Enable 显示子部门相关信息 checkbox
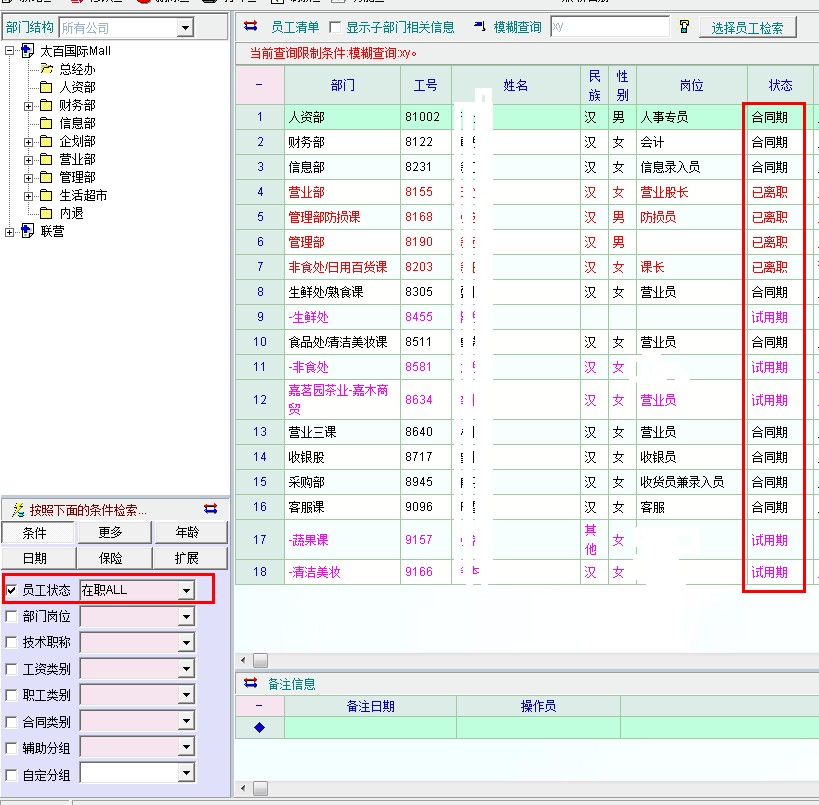The height and width of the screenshot is (805, 819). 335,28
